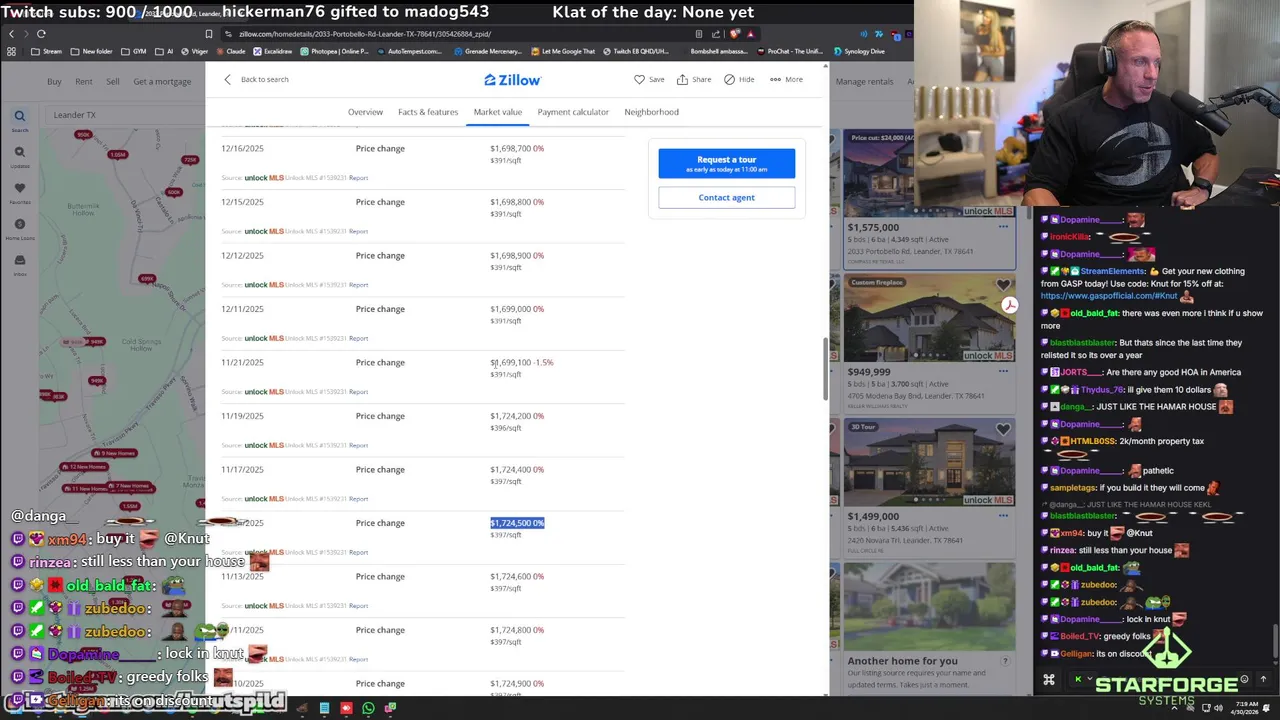The width and height of the screenshot is (1280, 720).
Task: Open three-dot menu on $949,999 card
Action: click(1003, 371)
